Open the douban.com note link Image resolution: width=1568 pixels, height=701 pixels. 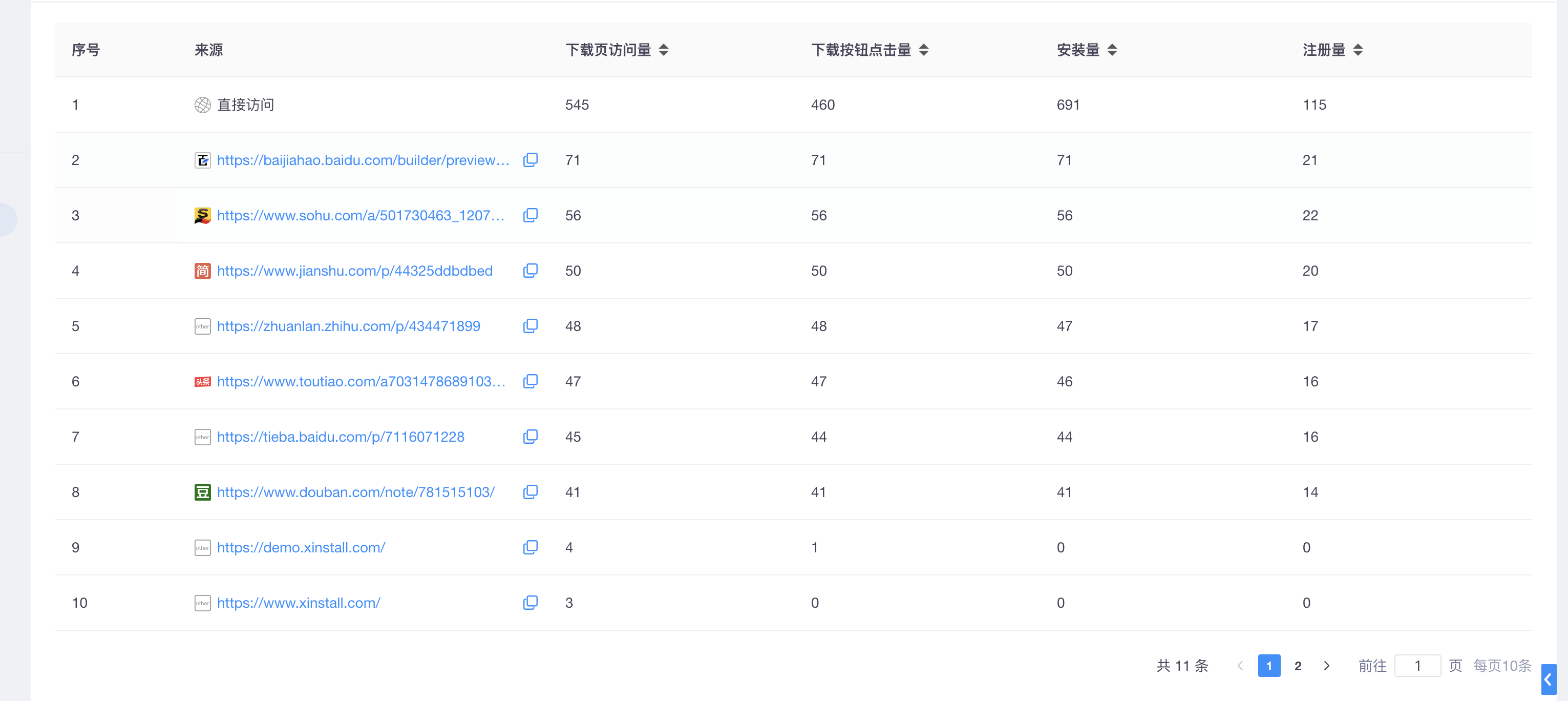(355, 491)
